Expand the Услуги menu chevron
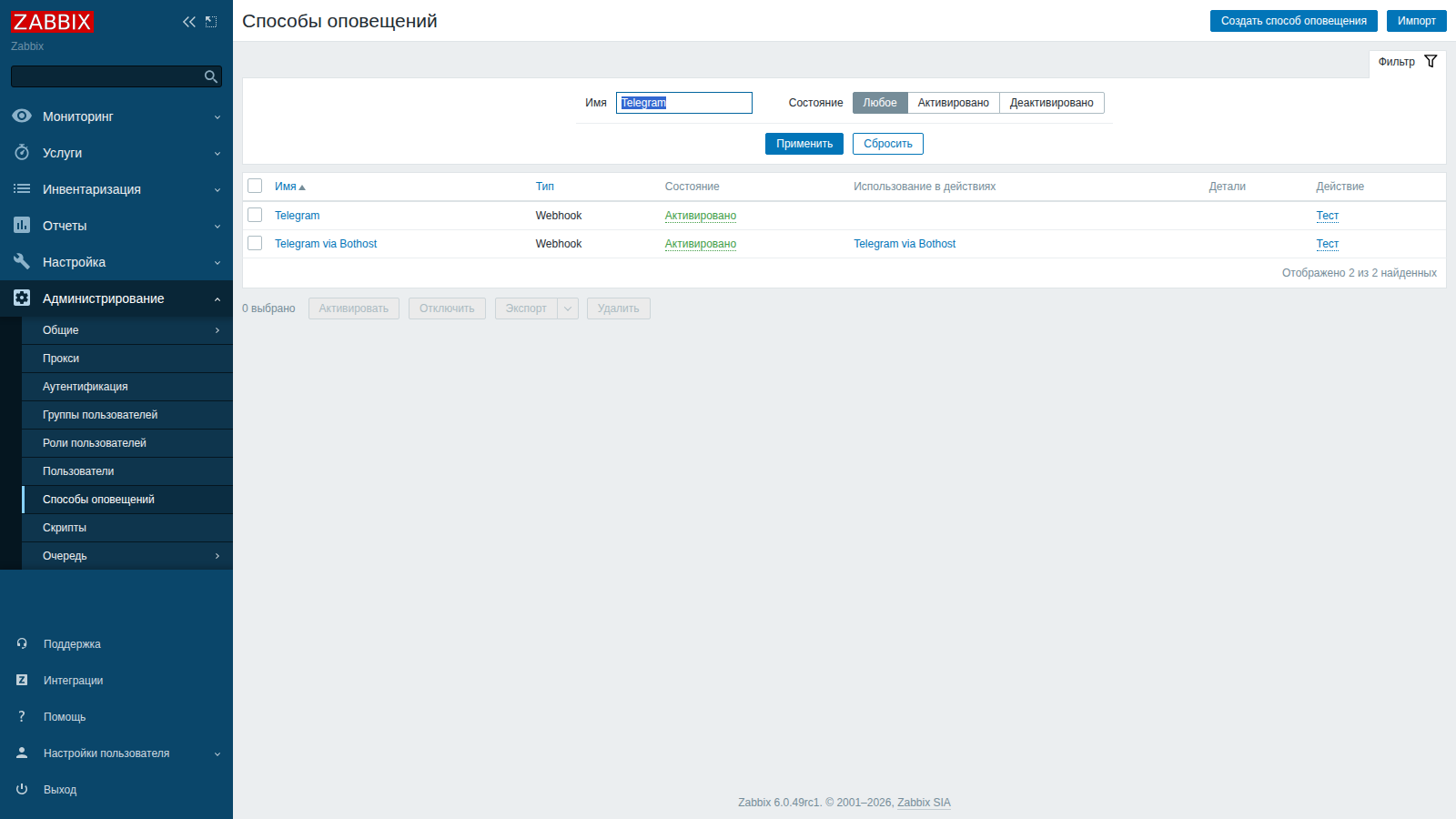Image resolution: width=1456 pixels, height=819 pixels. [x=217, y=153]
